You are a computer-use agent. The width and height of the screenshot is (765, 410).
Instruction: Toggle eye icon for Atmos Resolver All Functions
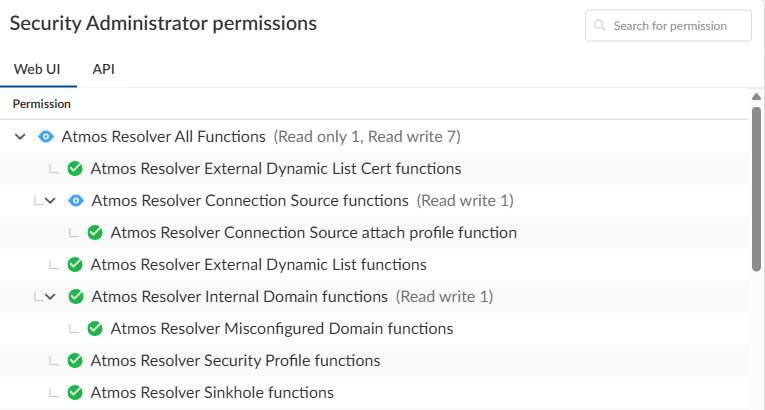45,137
